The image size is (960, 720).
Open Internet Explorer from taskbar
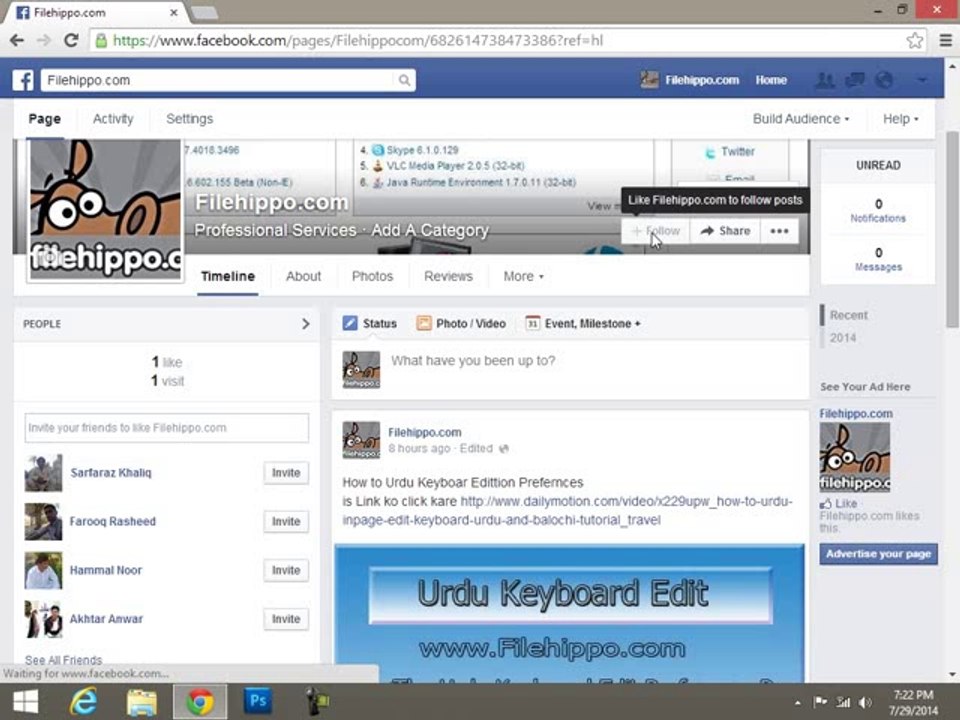pyautogui.click(x=83, y=702)
